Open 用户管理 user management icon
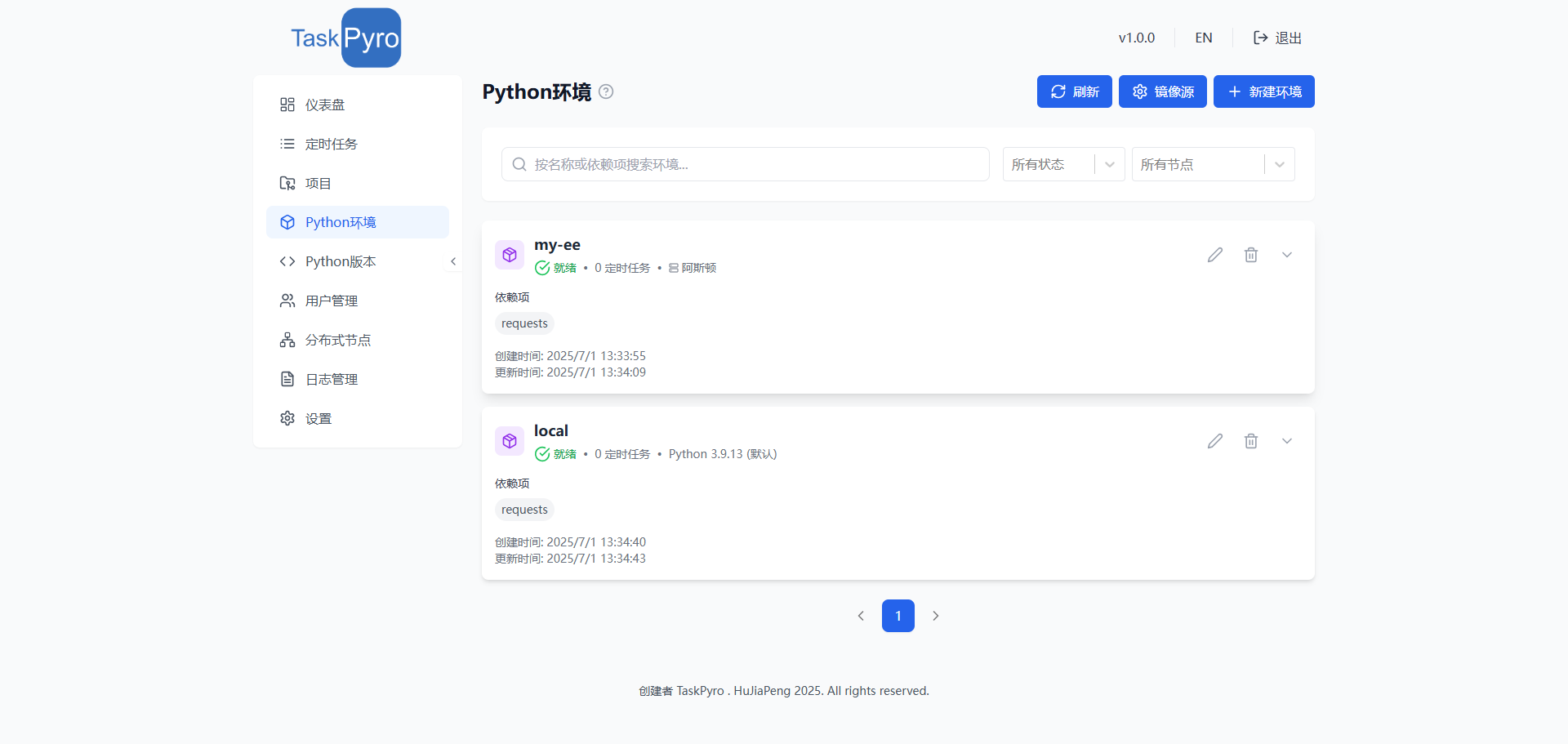1568x744 pixels. 287,301
